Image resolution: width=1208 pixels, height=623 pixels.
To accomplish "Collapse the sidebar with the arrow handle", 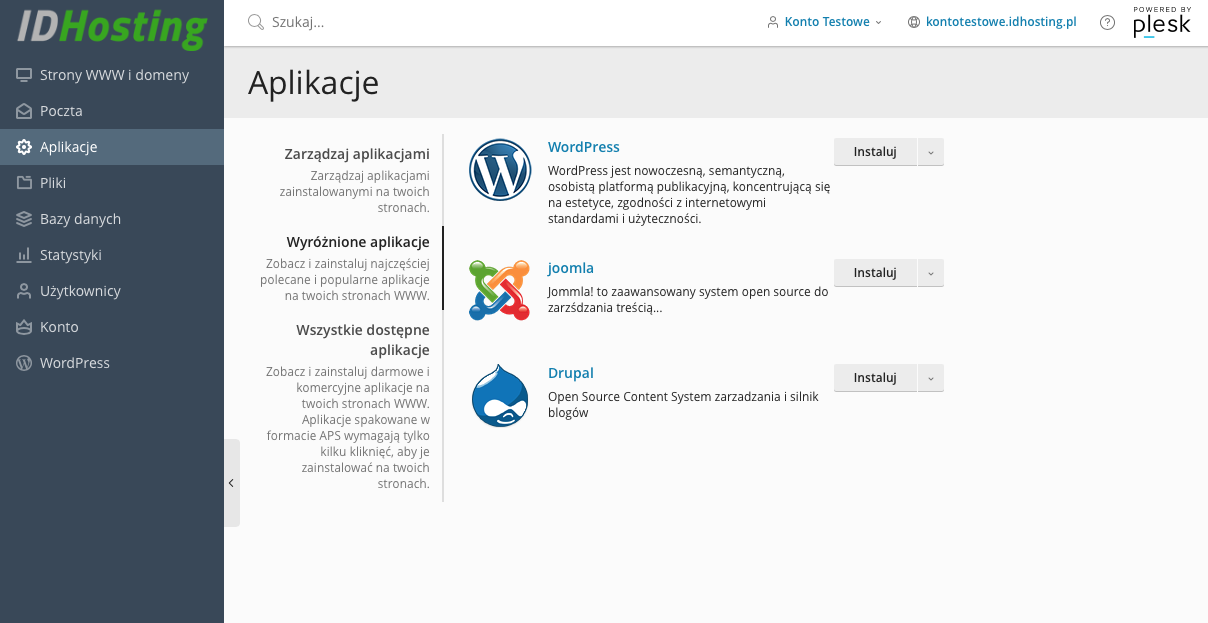I will coord(231,483).
